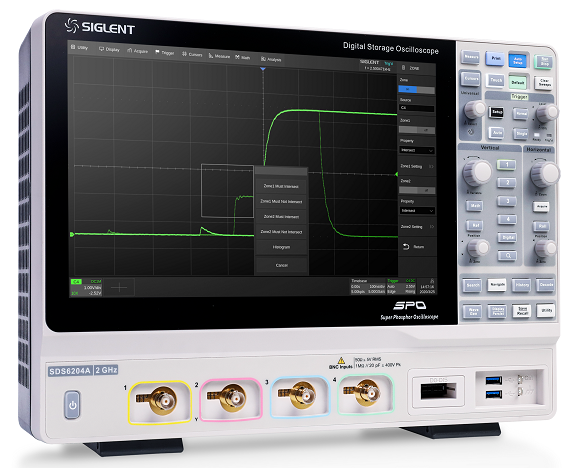The image size is (575, 468).
Task: Open the Display menu
Action: [109, 49]
